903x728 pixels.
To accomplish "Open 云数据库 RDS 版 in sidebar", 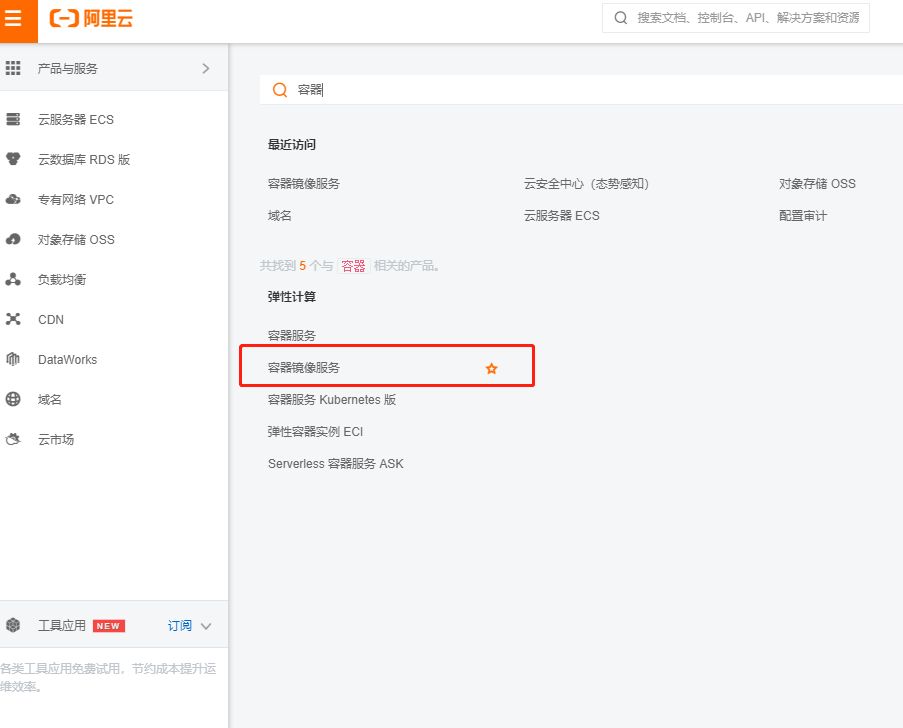I will [84, 160].
